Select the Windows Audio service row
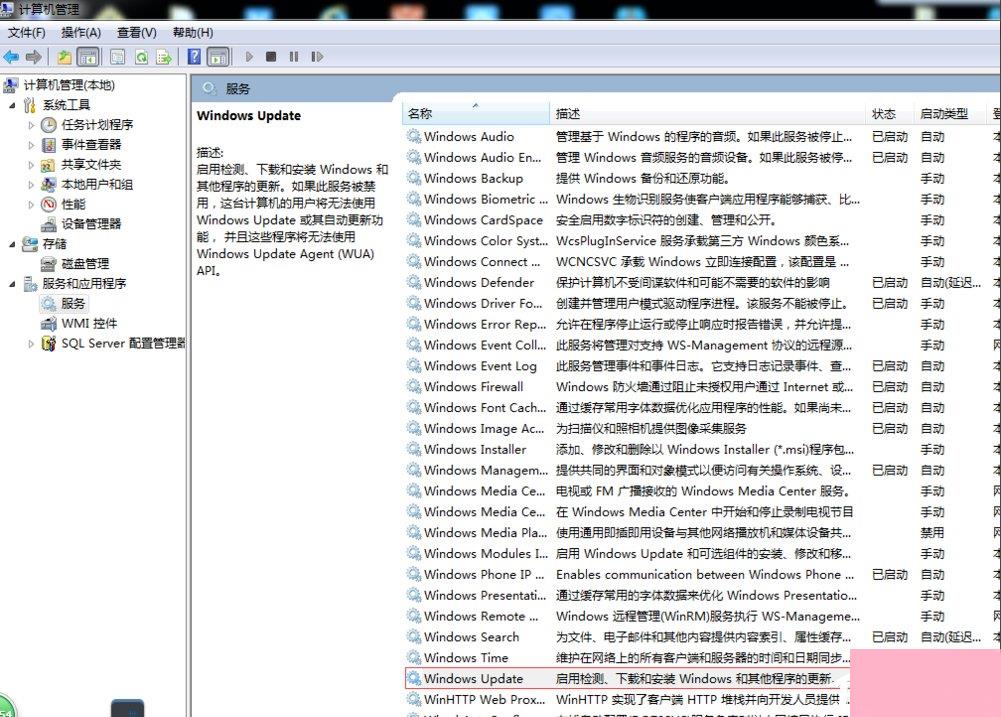Screen dimensions: 1001x717 click(x=702, y=137)
